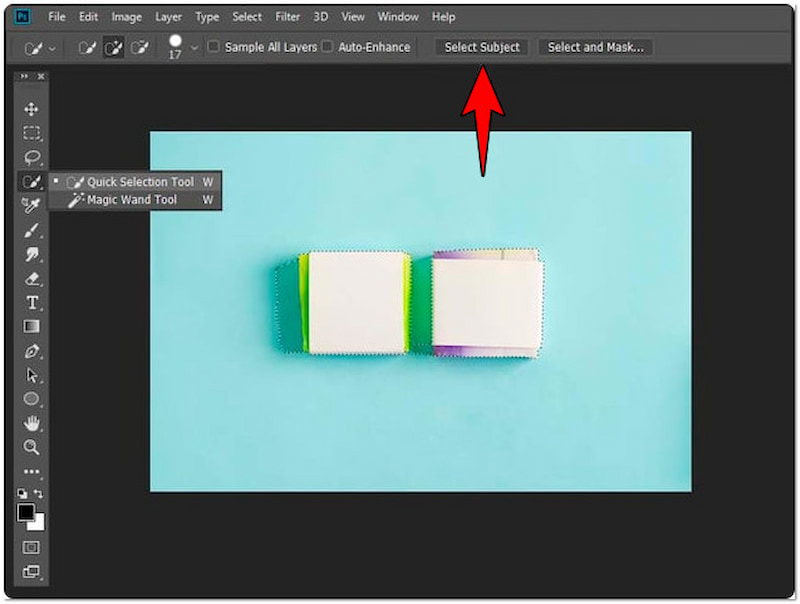Screen dimensions: 800x604
Task: Open the brush size picker dropdown
Action: tap(194, 48)
